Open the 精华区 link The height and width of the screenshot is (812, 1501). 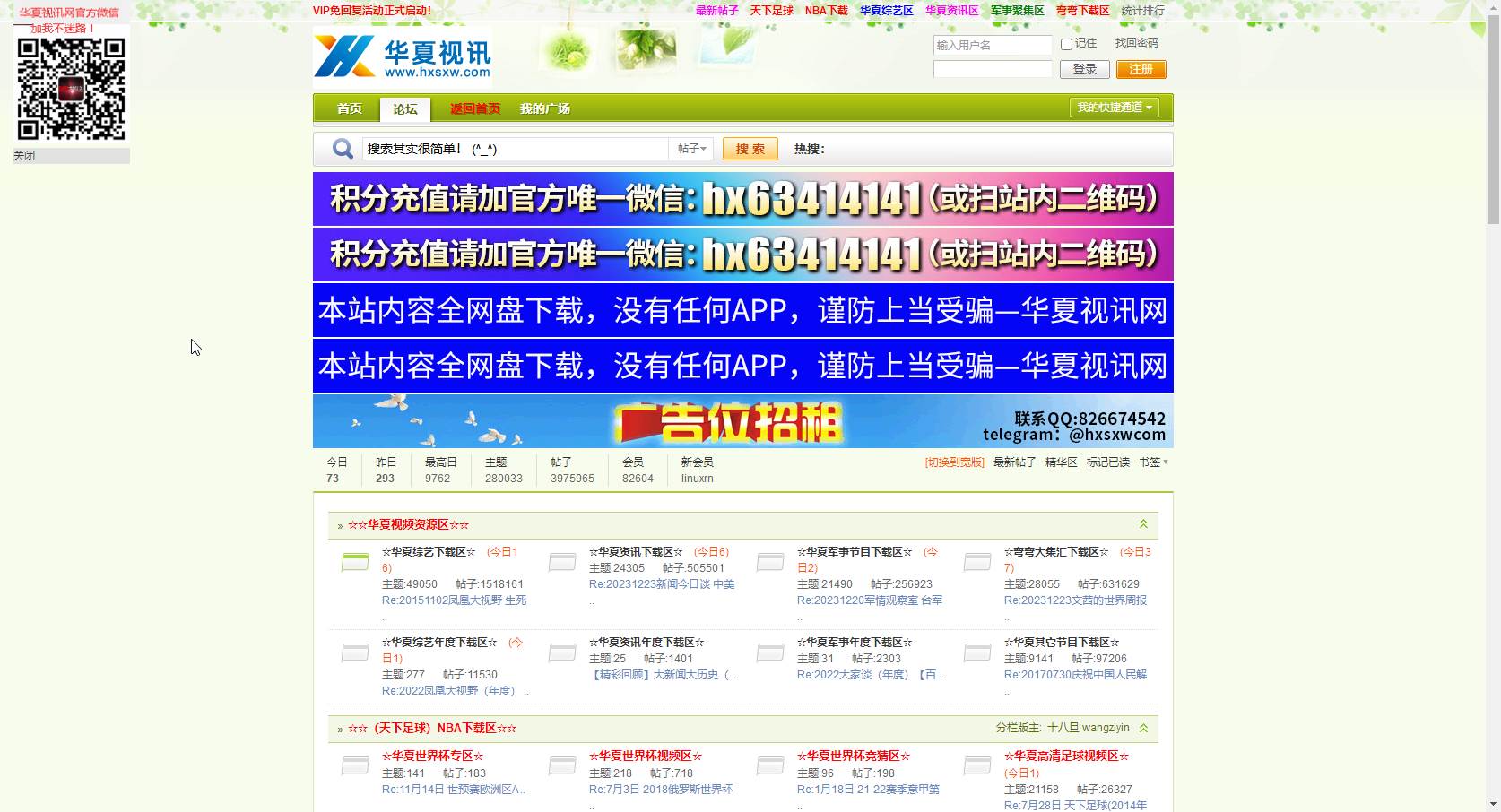[x=1062, y=462]
